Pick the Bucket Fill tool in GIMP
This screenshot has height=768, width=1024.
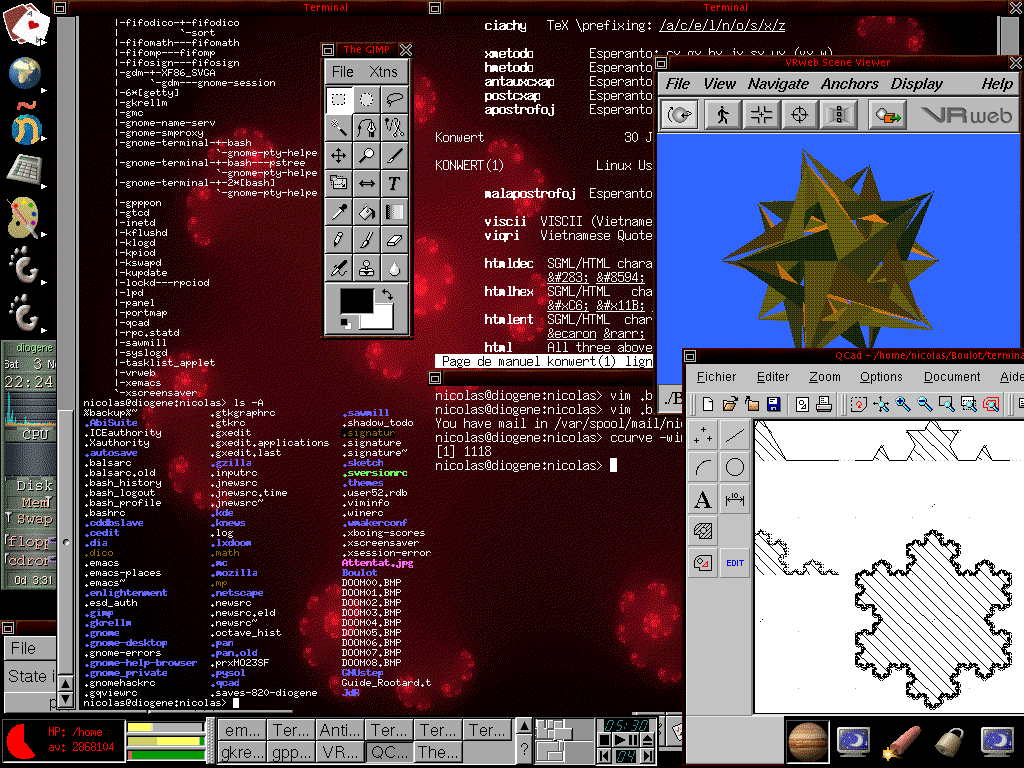pos(367,212)
